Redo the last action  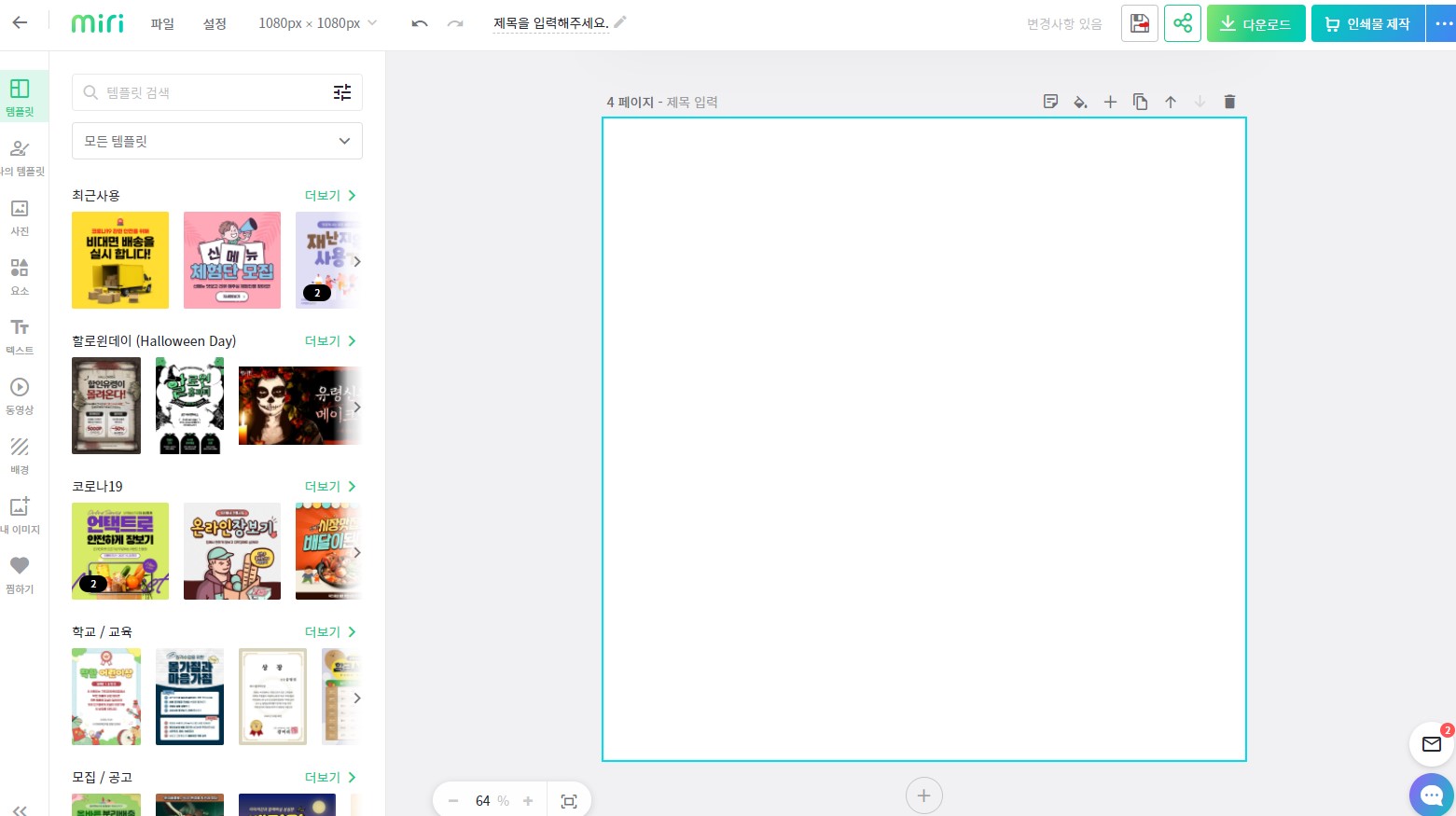tap(455, 23)
